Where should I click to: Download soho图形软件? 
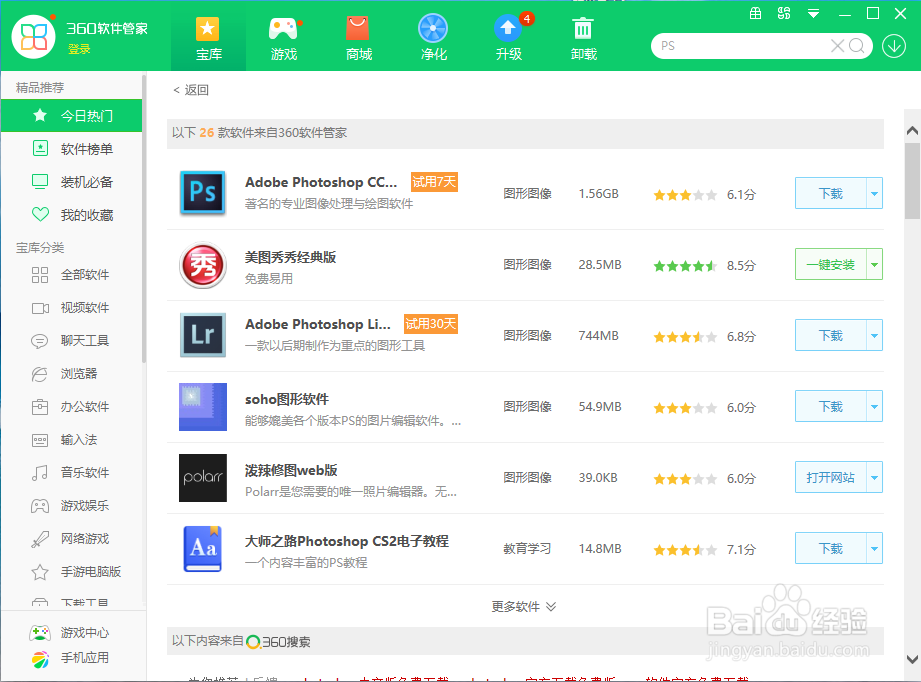(831, 406)
